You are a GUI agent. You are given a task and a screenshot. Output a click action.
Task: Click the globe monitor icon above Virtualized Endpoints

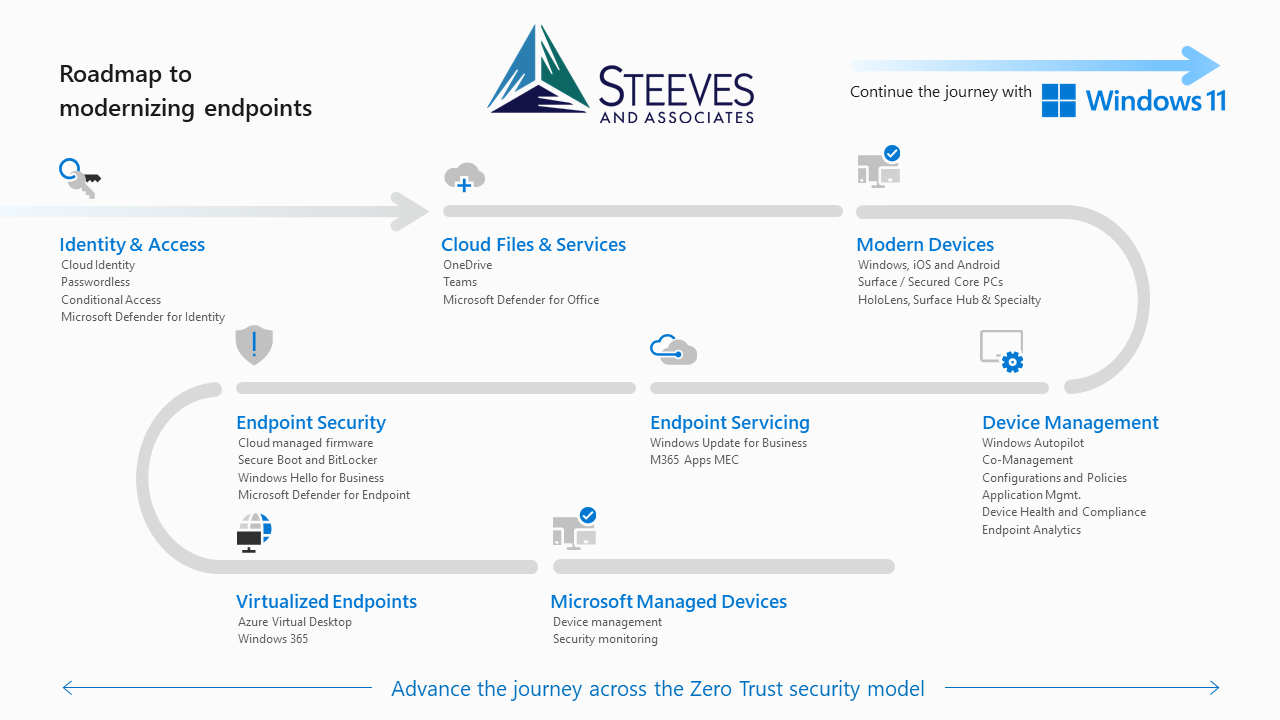coord(254,533)
